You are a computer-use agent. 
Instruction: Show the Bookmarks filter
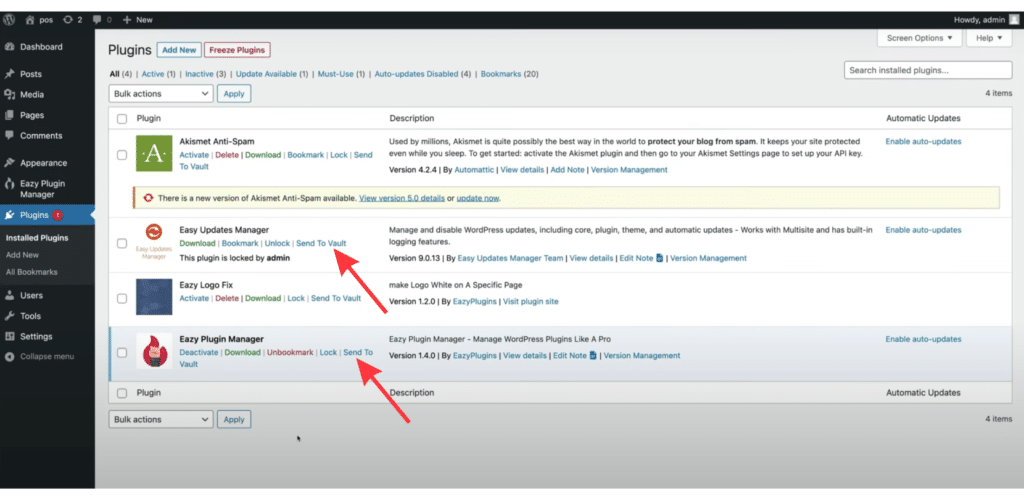(501, 74)
